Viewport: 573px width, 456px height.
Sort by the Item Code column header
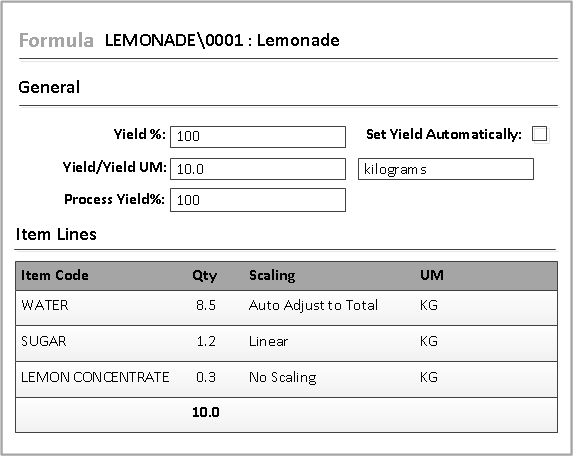coord(55,275)
